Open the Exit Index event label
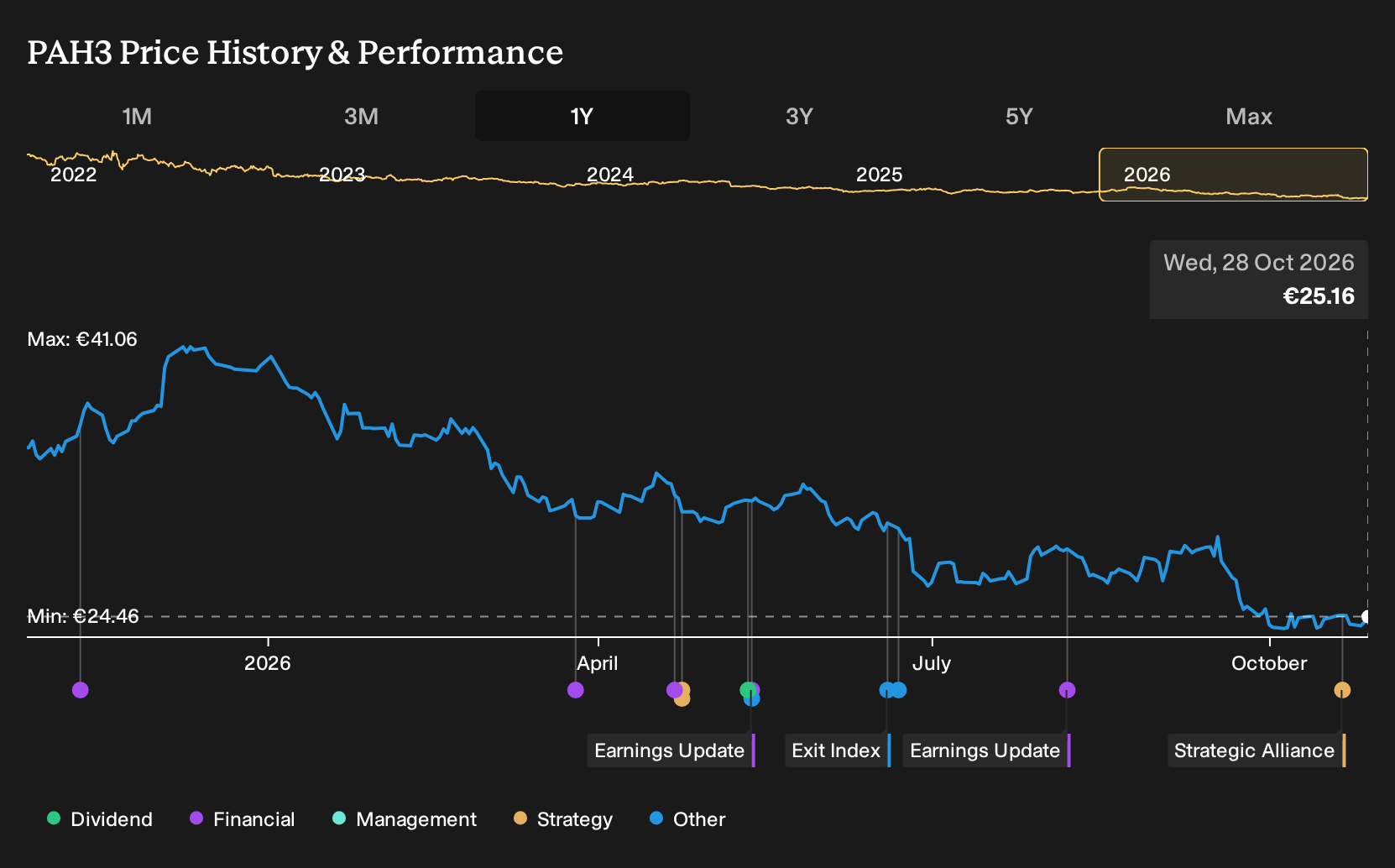Image resolution: width=1395 pixels, height=868 pixels. point(838,750)
